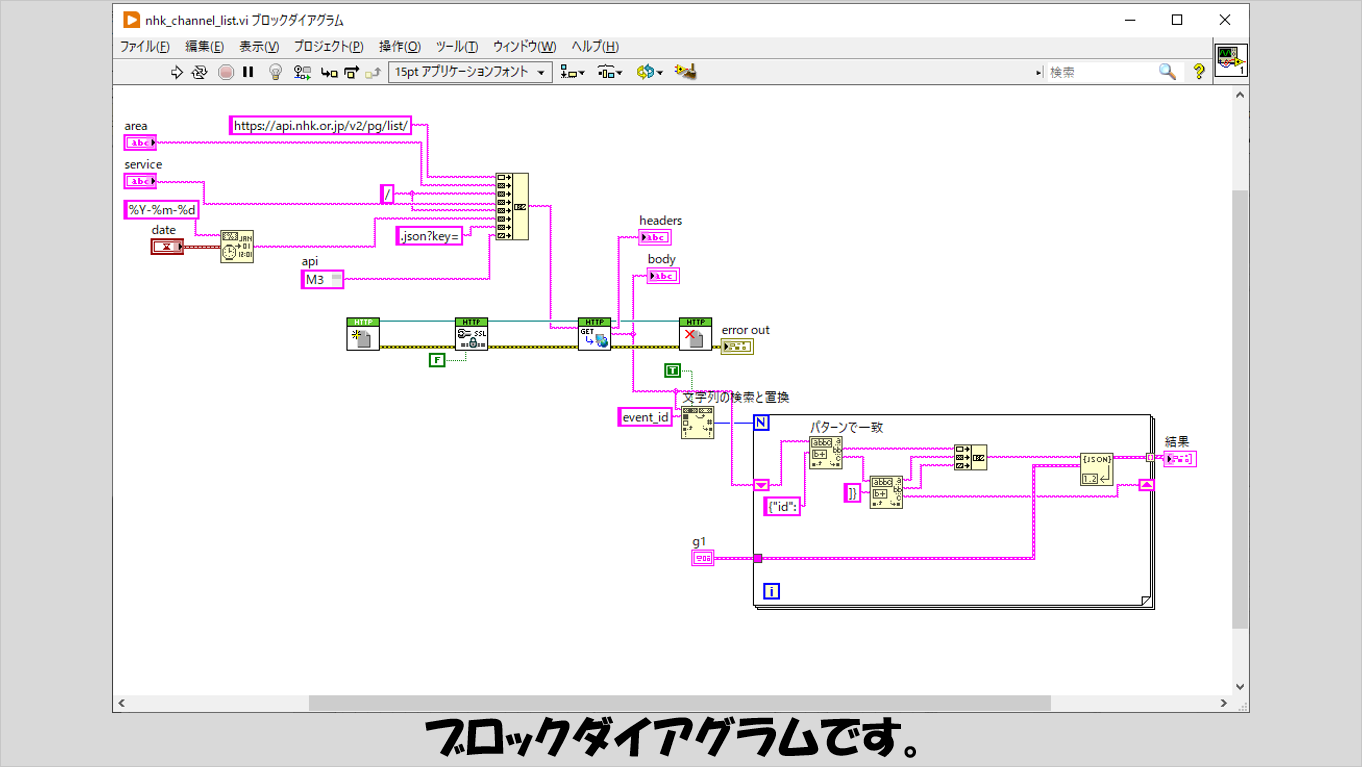1362x767 pixels.
Task: Click the .json?key= string constant
Action: click(x=429, y=236)
